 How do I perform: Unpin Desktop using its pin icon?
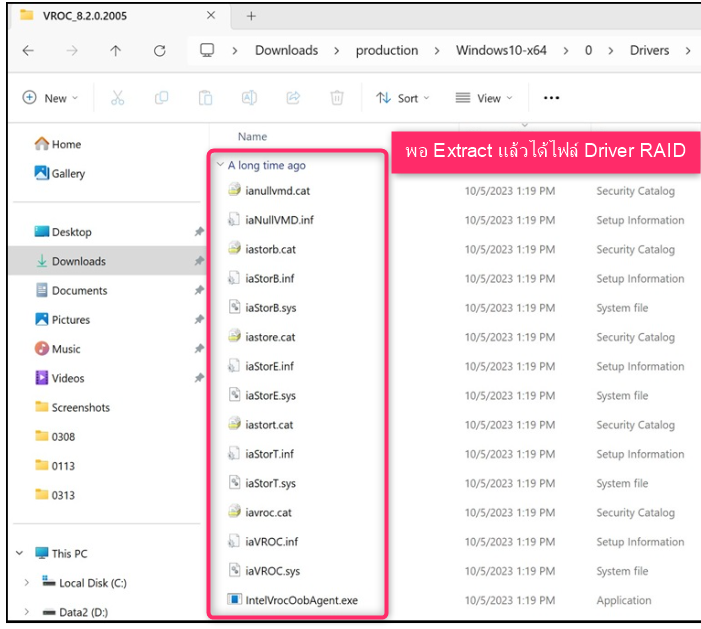[199, 231]
